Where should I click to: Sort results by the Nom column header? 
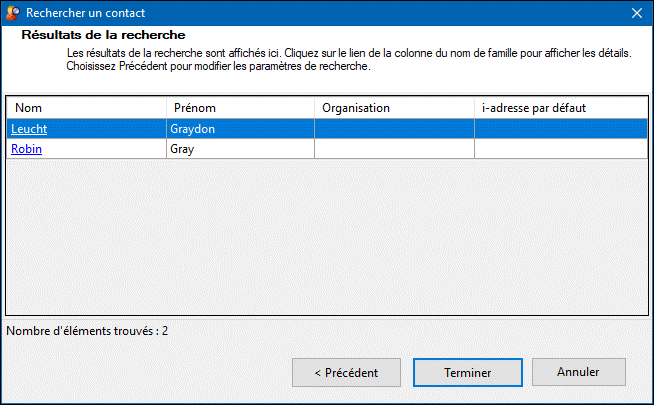86,108
